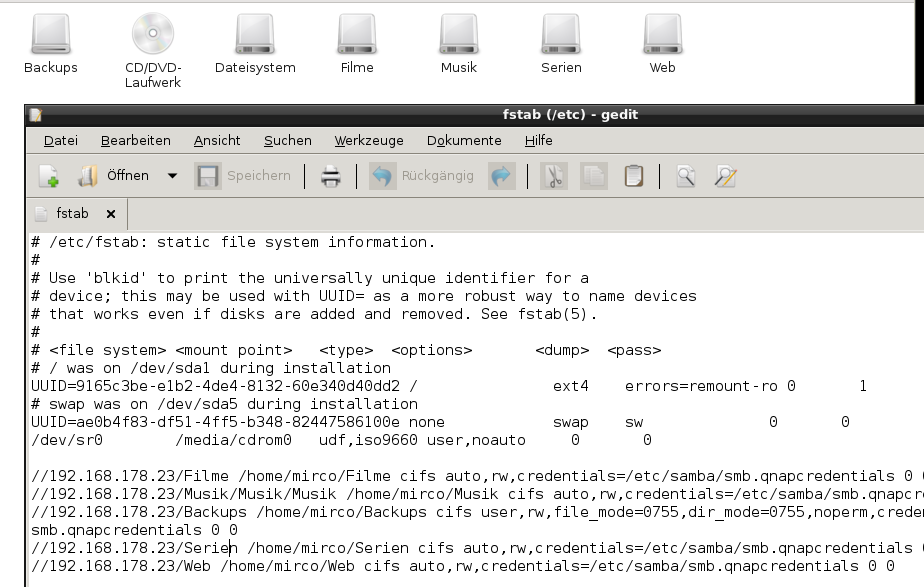Select the Dateisystem drive icon

(x=255, y=34)
